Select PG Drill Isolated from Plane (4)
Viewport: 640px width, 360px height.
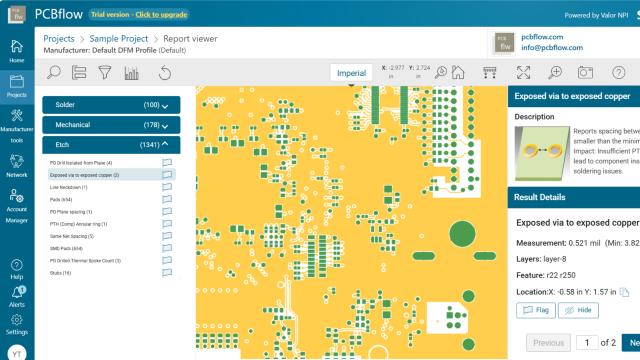click(81, 163)
